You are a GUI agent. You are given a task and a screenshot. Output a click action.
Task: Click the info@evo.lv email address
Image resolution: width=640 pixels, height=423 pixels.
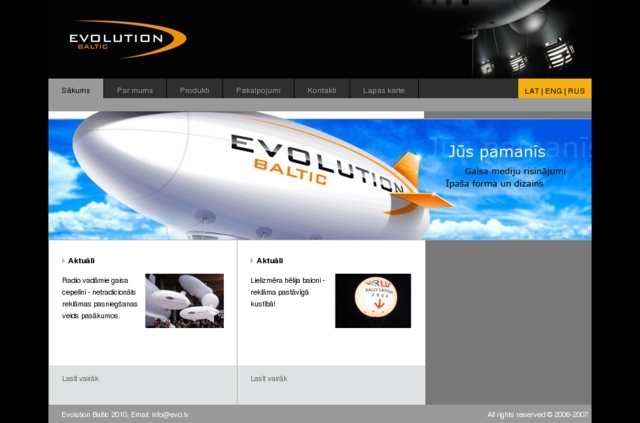pos(170,414)
